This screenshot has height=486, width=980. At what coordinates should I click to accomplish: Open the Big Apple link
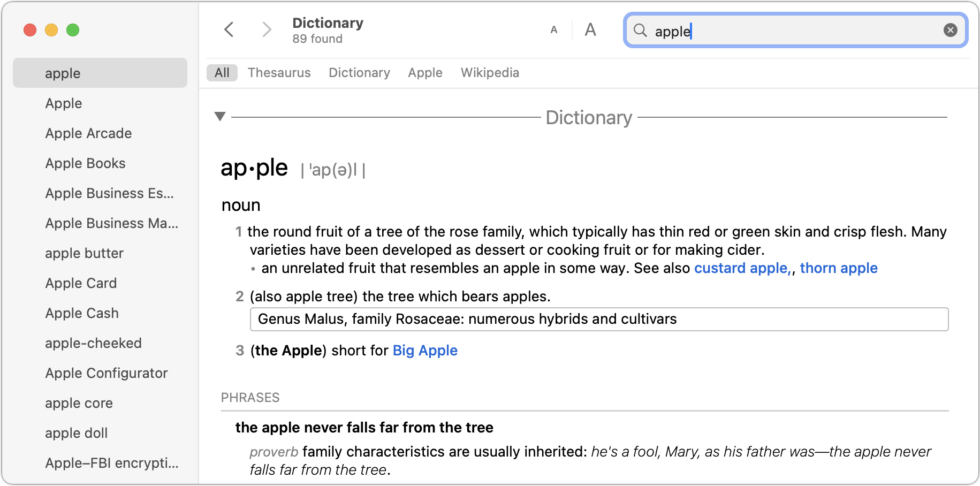point(425,350)
